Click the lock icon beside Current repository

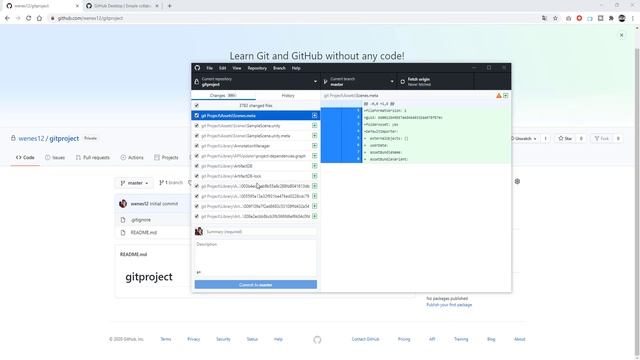[x=197, y=82]
